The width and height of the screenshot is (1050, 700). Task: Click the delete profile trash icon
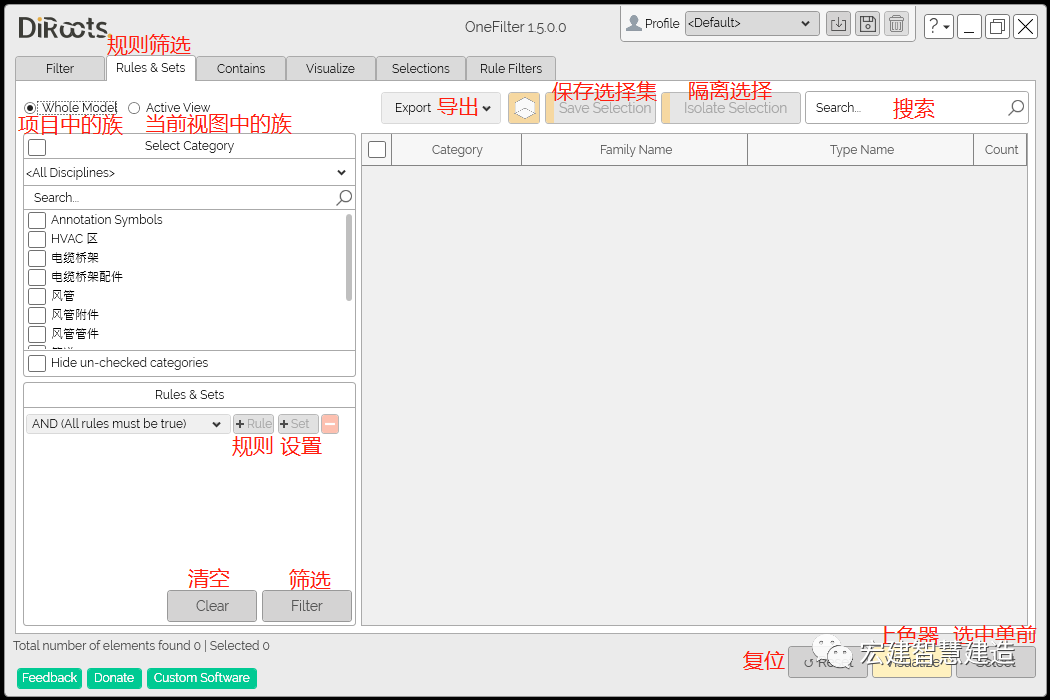click(x=896, y=24)
